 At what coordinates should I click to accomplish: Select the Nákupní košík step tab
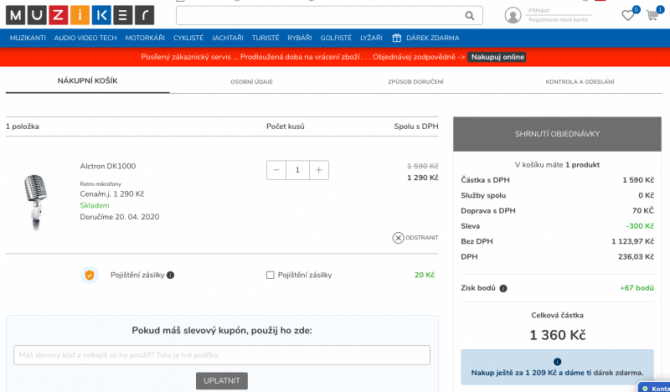[x=88, y=81]
